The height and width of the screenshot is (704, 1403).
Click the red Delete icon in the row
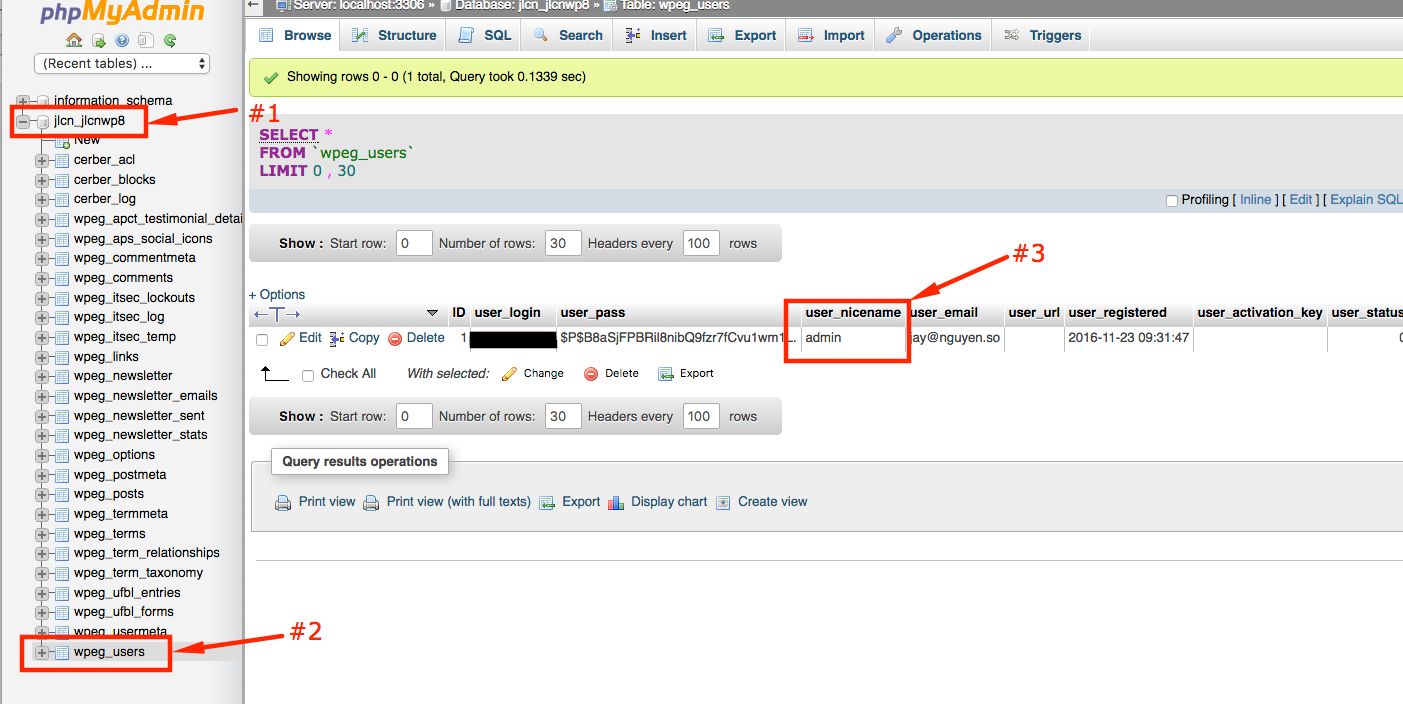[395, 339]
